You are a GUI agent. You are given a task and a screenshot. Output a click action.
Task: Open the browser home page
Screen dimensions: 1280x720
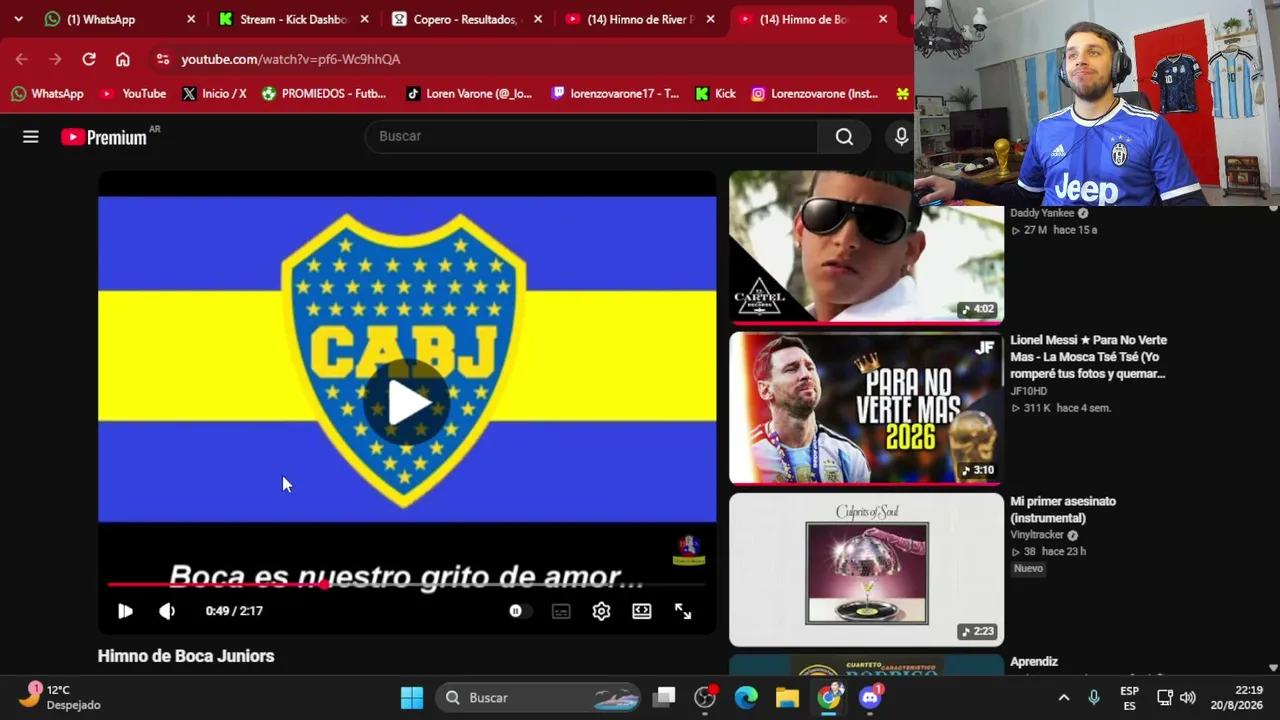[123, 59]
